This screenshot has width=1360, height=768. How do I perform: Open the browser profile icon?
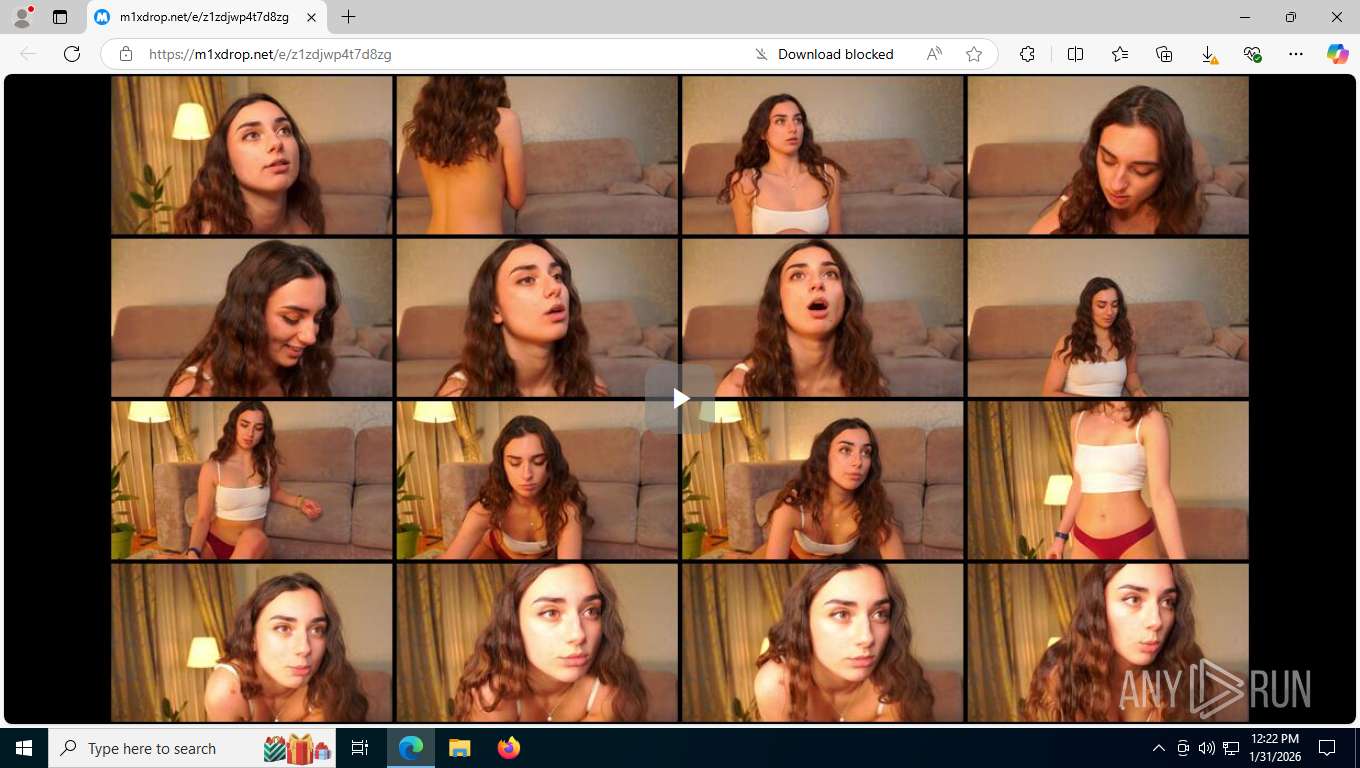click(x=22, y=17)
